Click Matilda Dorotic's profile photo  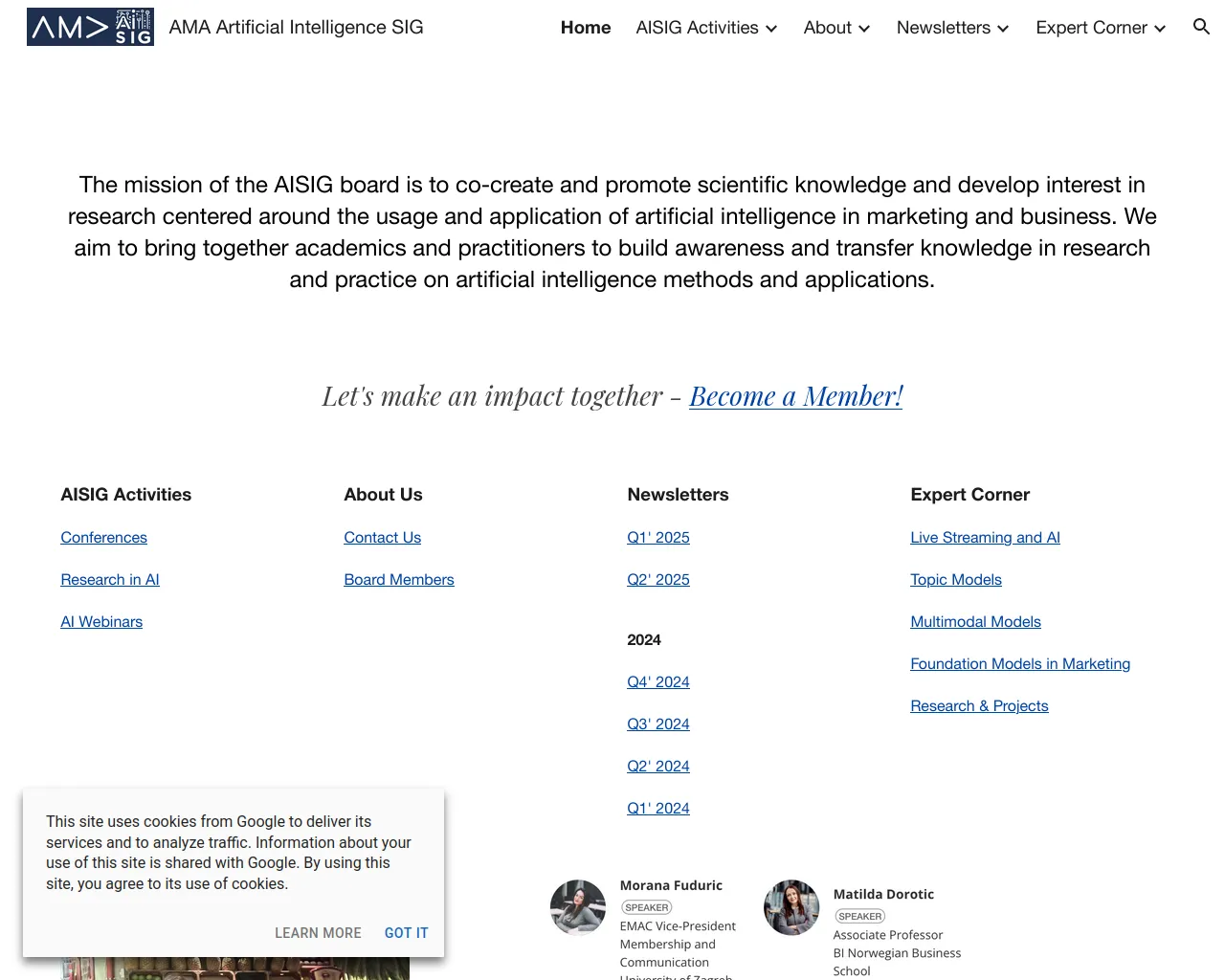791,907
